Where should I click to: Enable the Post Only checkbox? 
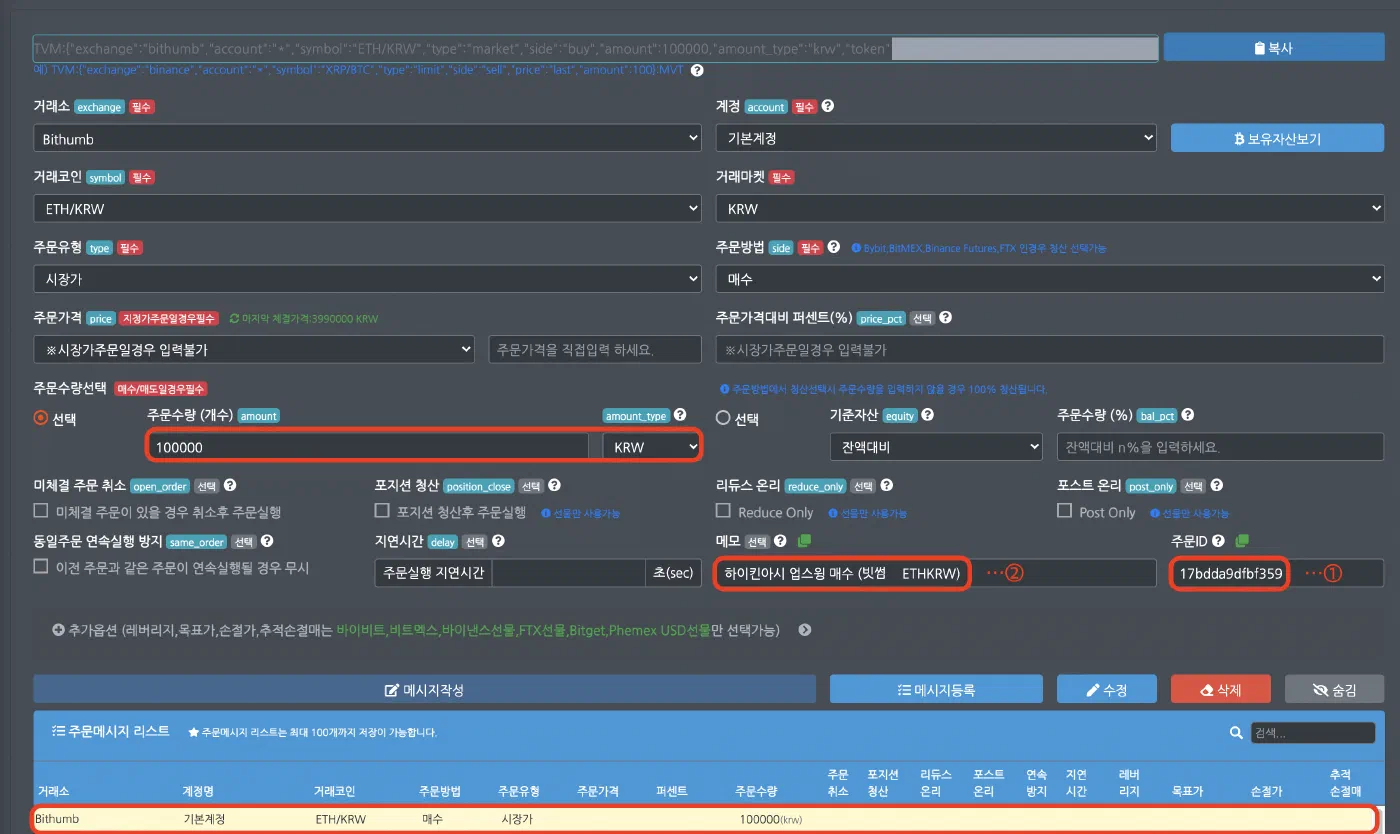pos(1065,511)
